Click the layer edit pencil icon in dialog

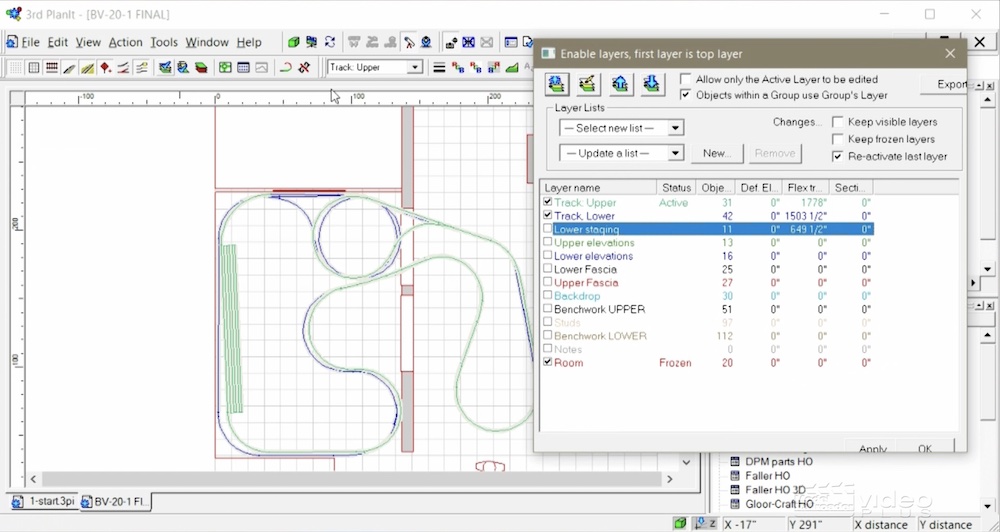tap(588, 84)
